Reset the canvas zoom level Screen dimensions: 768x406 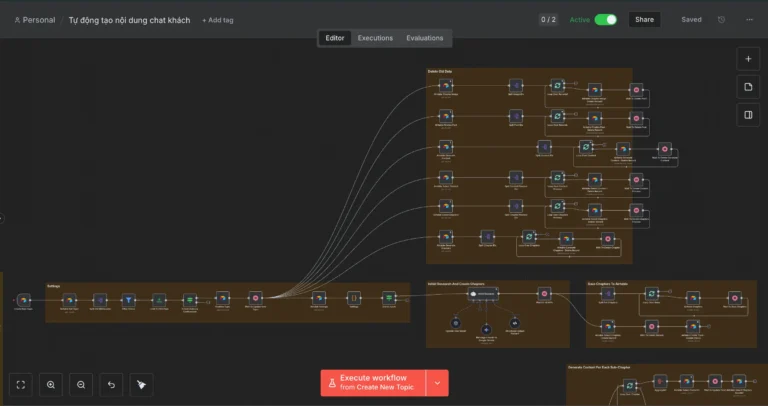pyautogui.click(x=111, y=384)
